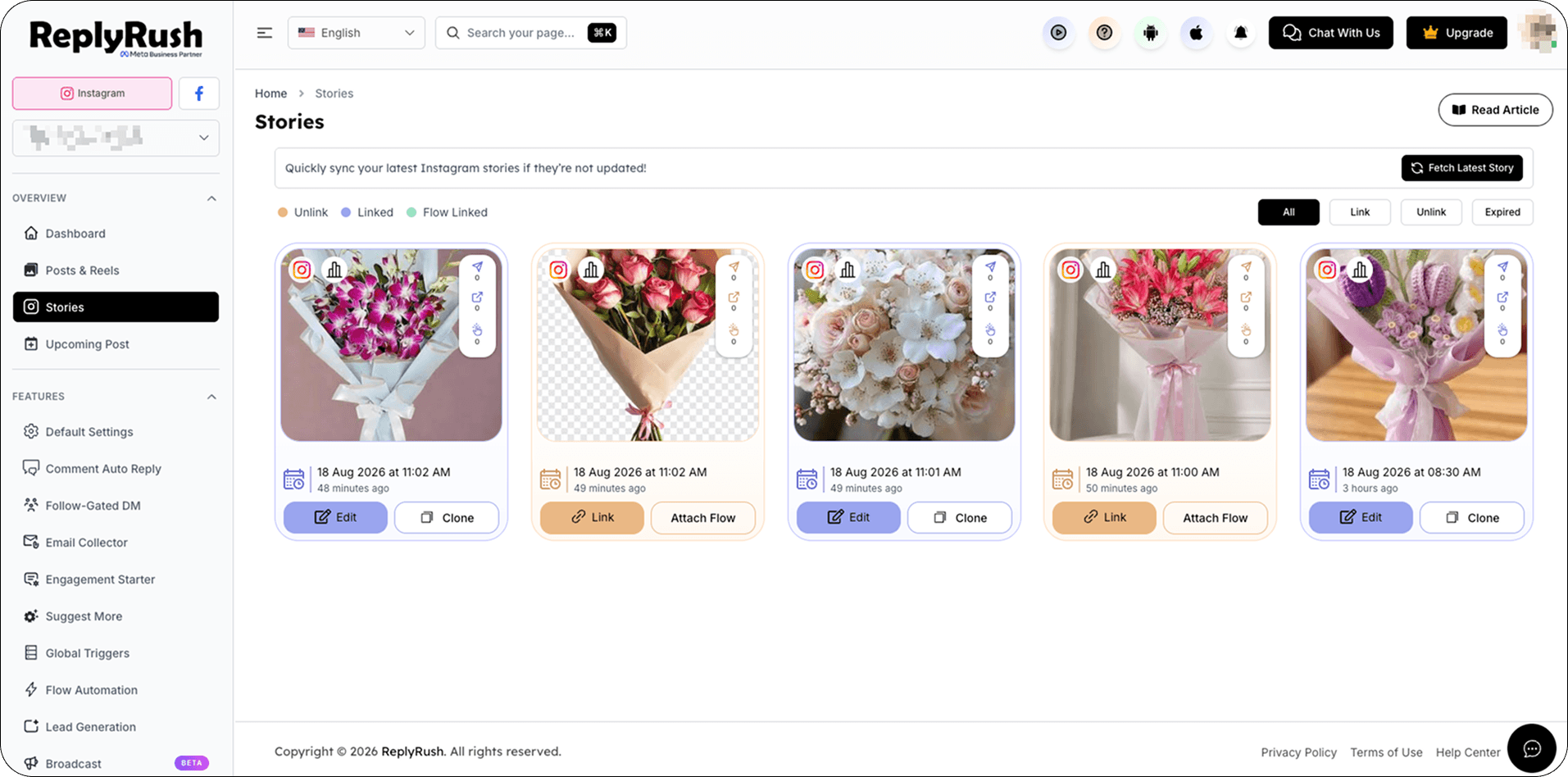This screenshot has width=1568, height=777.
Task: Click the Search your page field
Action: point(530,33)
